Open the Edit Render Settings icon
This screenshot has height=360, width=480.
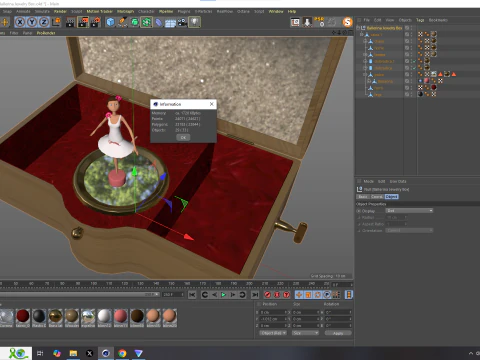[x=96, y=22]
